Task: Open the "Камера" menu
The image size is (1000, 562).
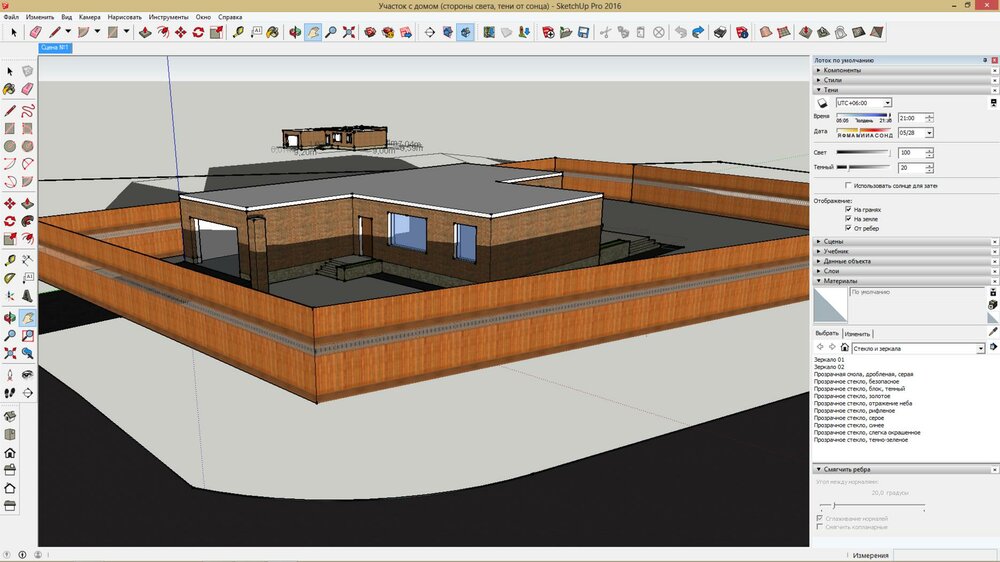Action: [89, 17]
